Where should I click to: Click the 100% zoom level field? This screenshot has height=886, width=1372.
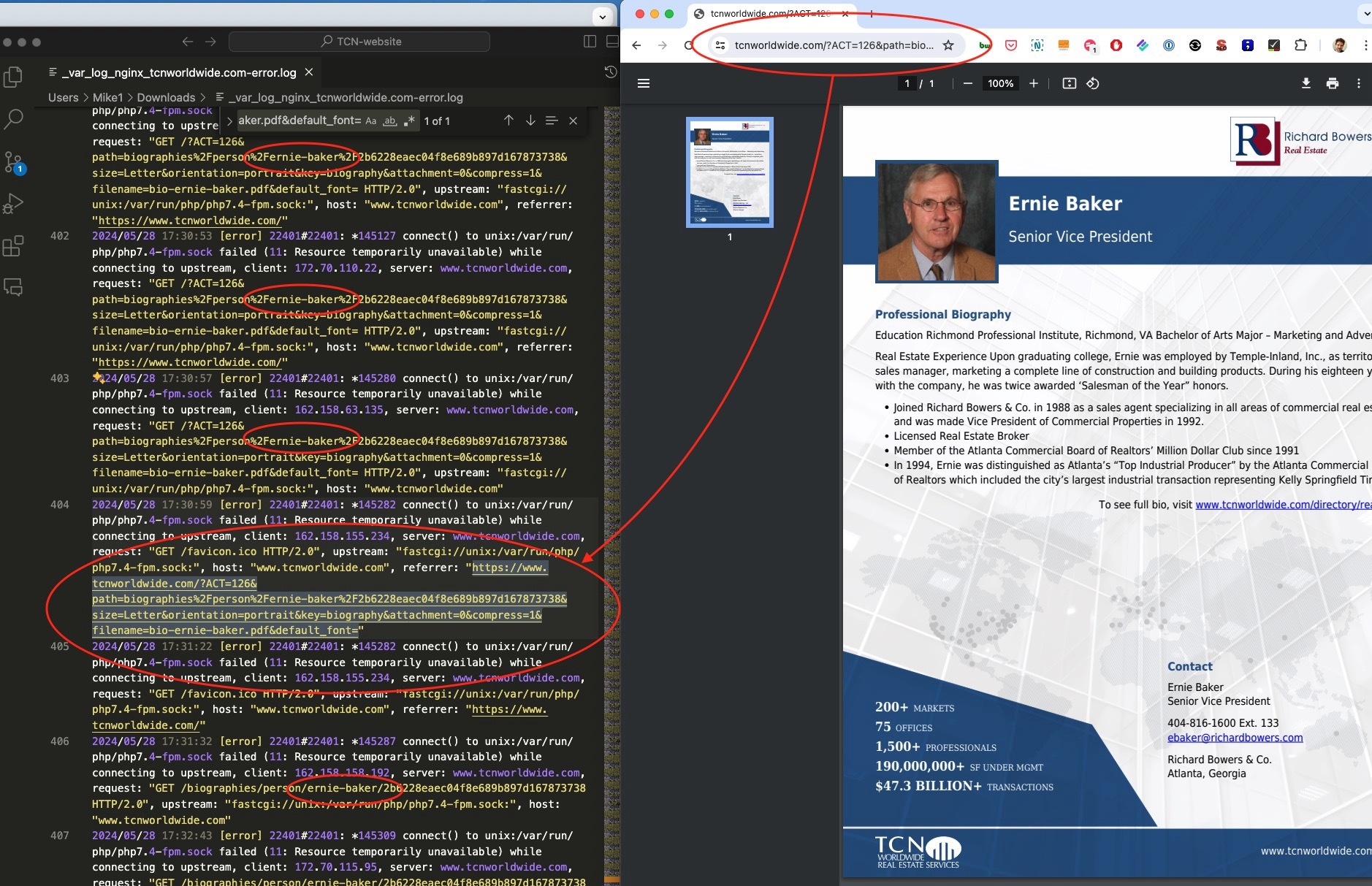pyautogui.click(x=1000, y=83)
